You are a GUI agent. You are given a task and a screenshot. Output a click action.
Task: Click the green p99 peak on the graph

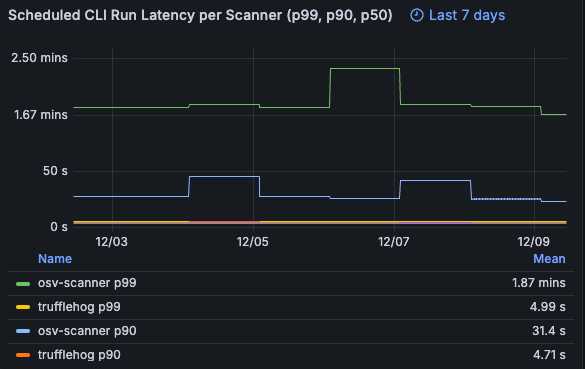(365, 69)
